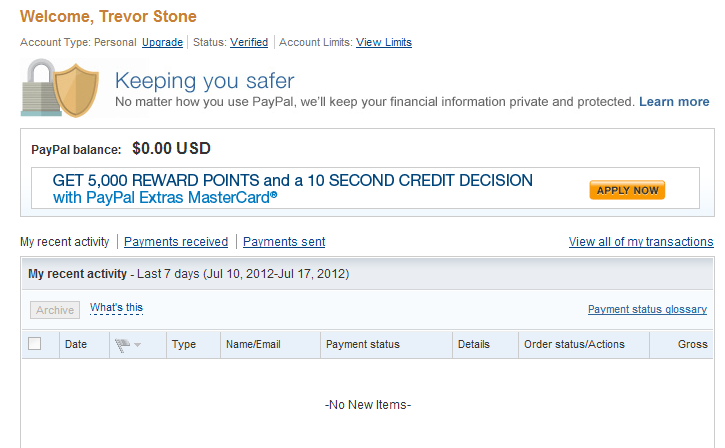Open the Payment status glossary link
725x448 pixels.
(647, 309)
